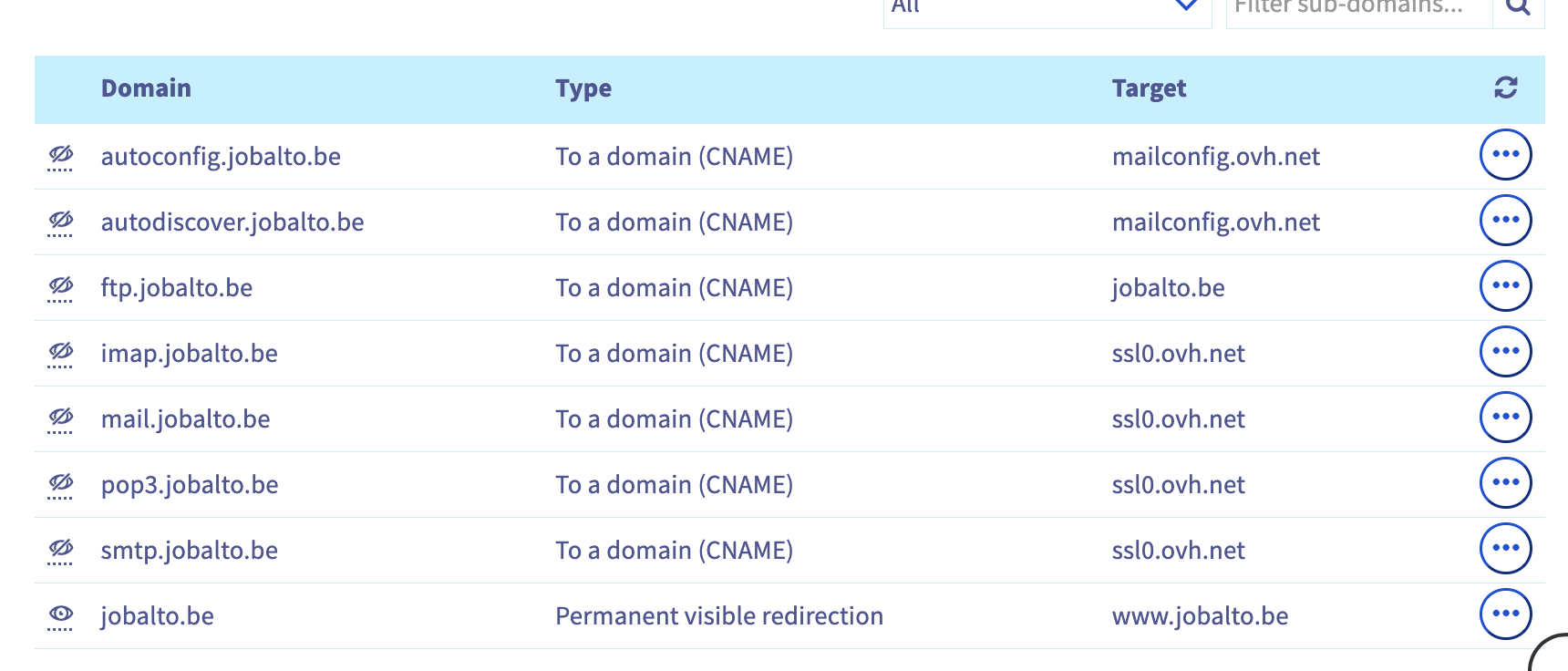
Task: Open actions menu for pop3.jobalto.be
Action: [1505, 483]
